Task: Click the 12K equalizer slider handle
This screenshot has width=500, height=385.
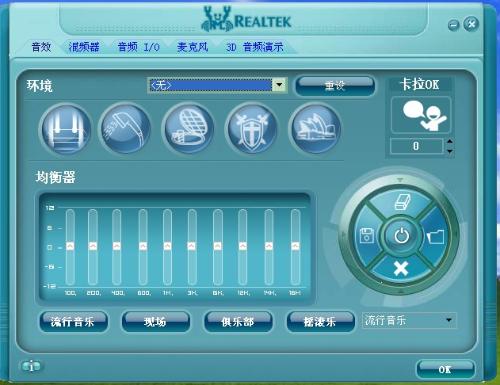Action: point(243,246)
